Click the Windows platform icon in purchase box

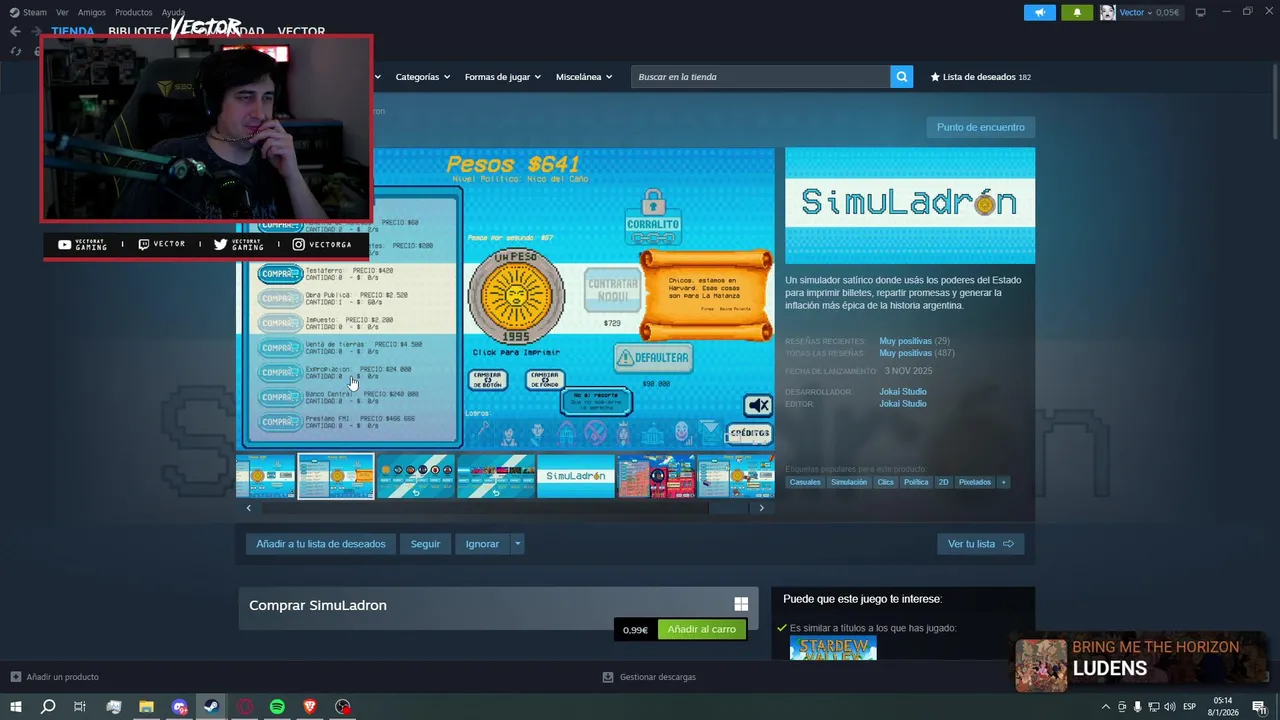[x=741, y=604]
